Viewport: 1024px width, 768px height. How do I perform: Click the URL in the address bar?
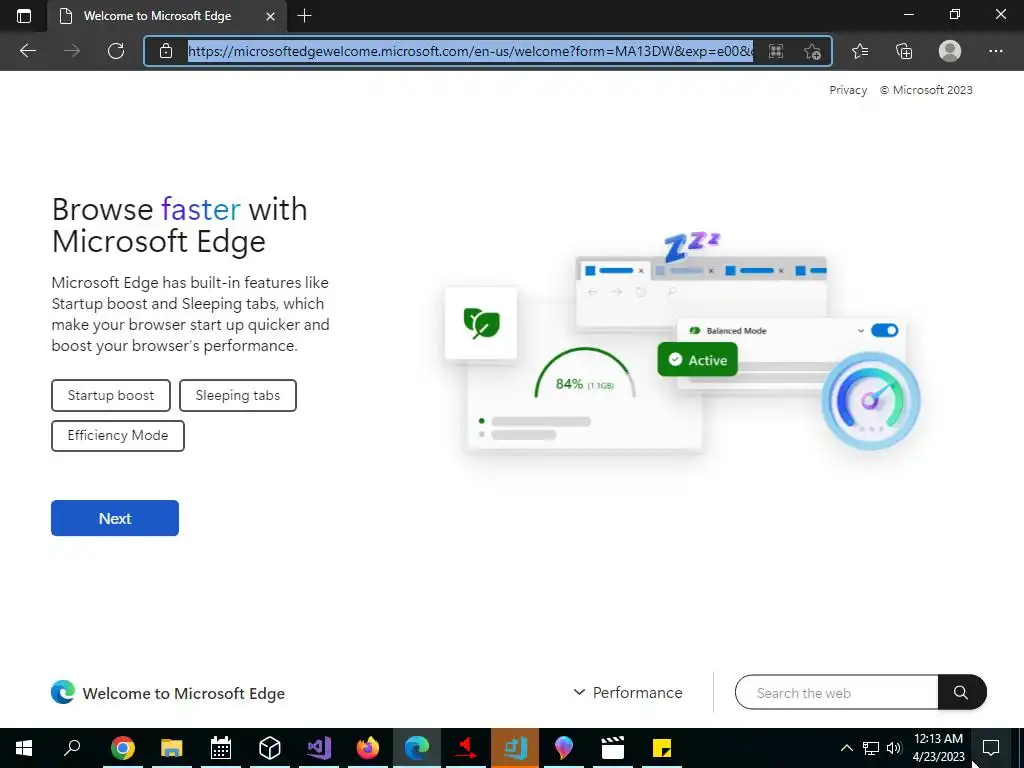(470, 51)
